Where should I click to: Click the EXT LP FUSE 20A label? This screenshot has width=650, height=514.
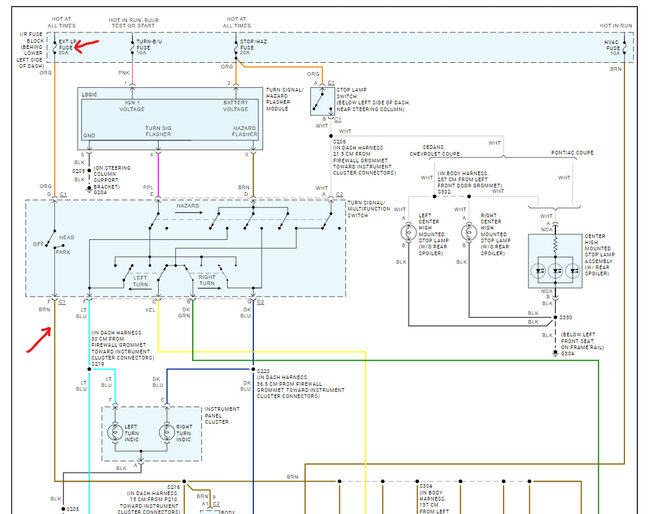point(68,47)
